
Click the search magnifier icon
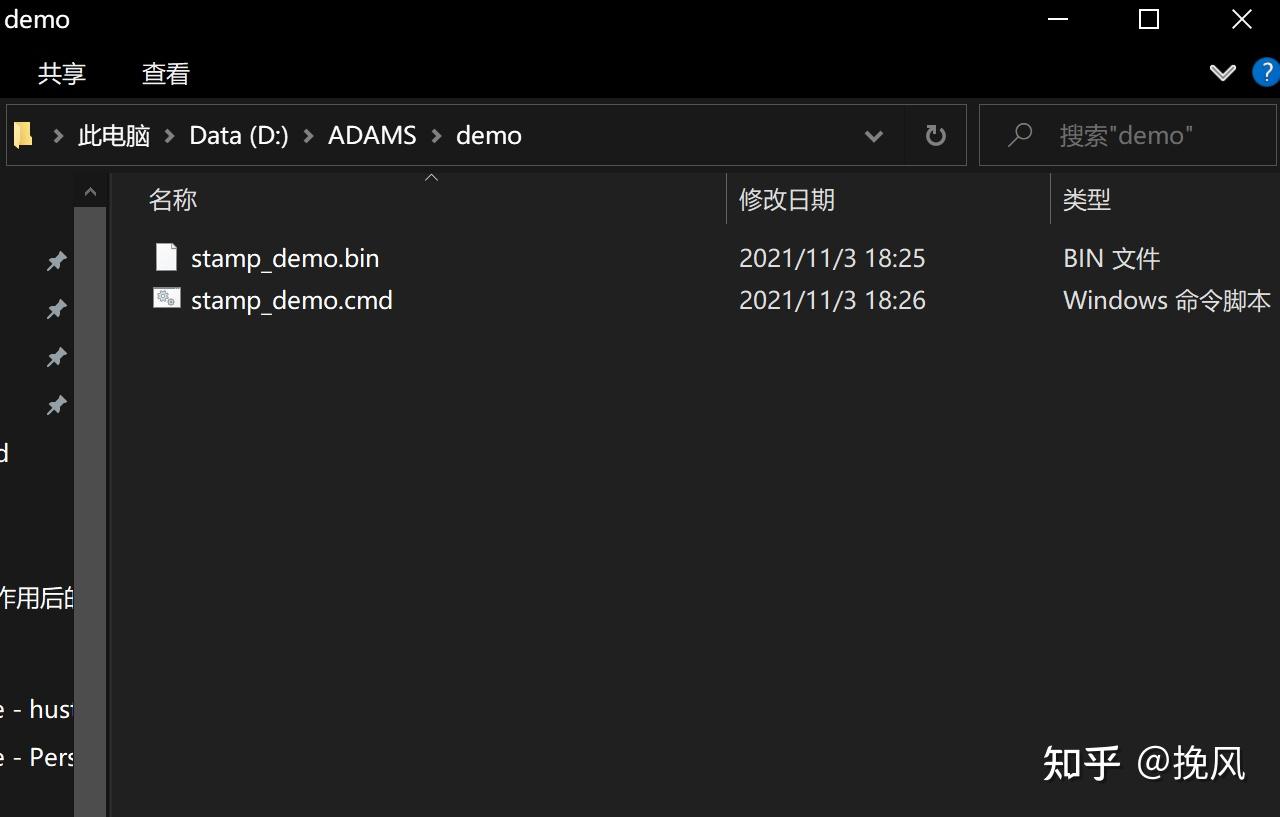[1019, 135]
